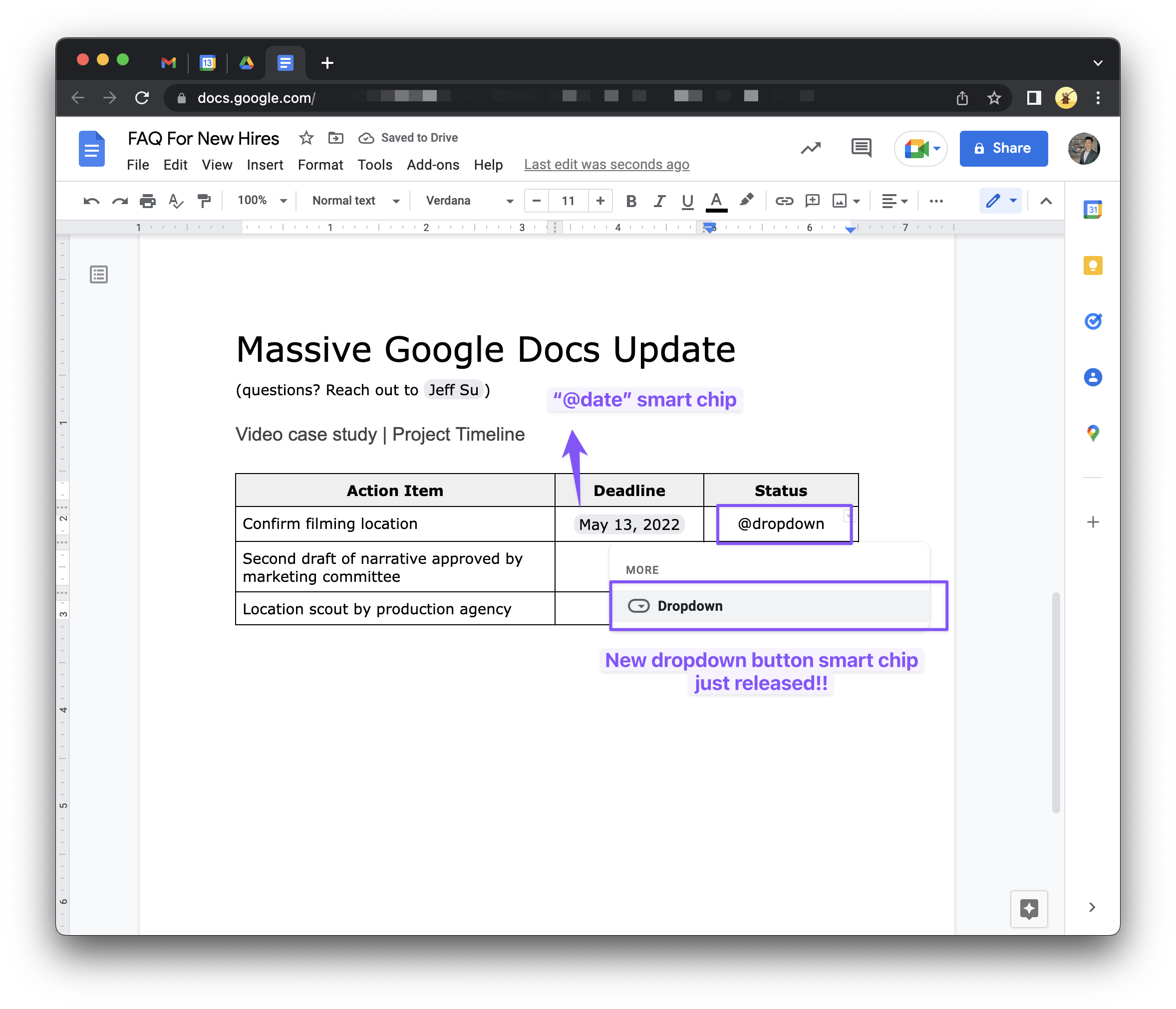Click the May 13, 2022 date chip
Viewport: 1176px width, 1009px height.
629,524
